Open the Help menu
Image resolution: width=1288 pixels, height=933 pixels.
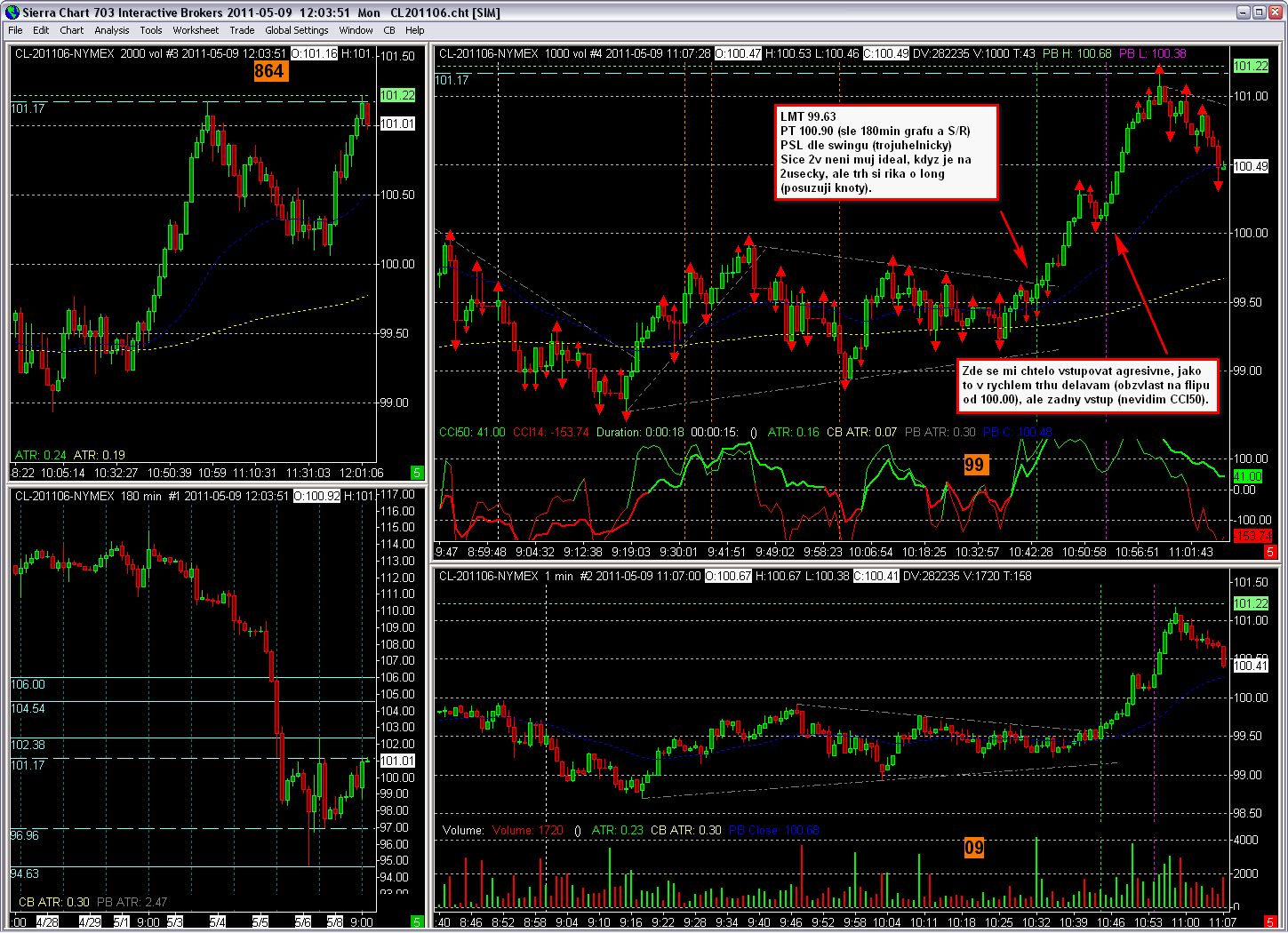(x=415, y=30)
